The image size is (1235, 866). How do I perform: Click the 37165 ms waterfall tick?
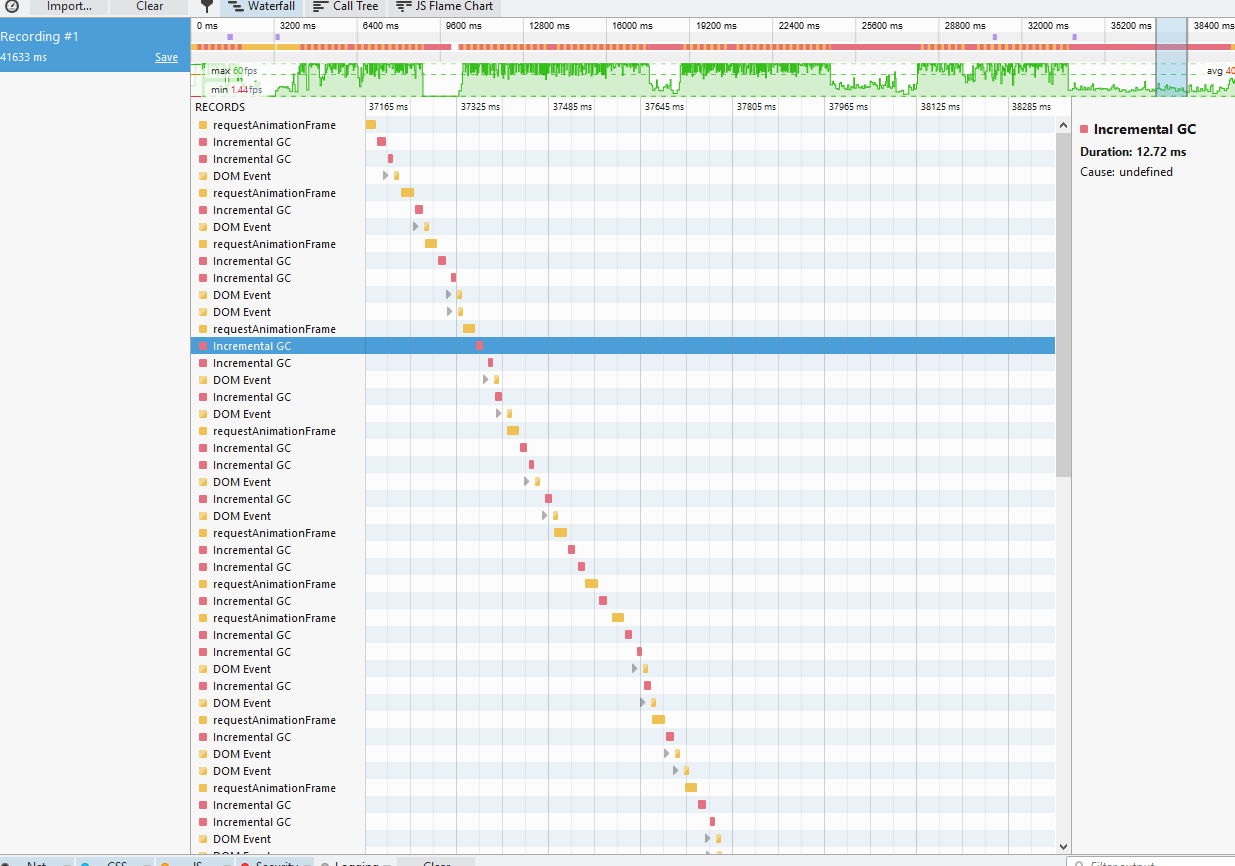coord(388,106)
